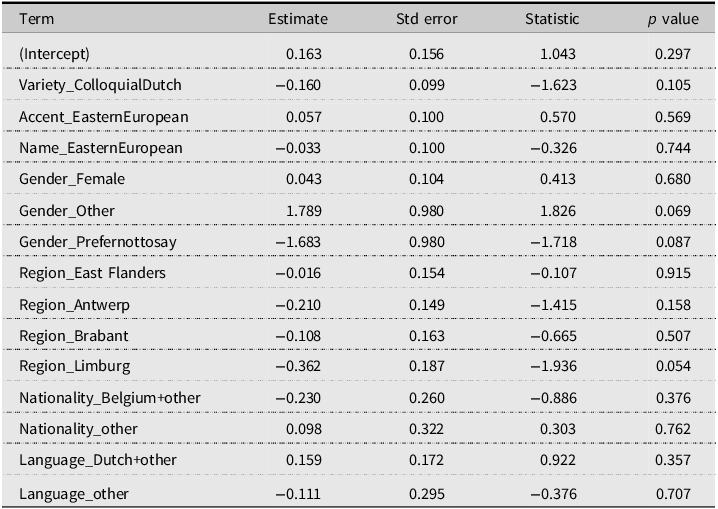
Task: Click the Region_East Flanders row label
Action: (92, 274)
